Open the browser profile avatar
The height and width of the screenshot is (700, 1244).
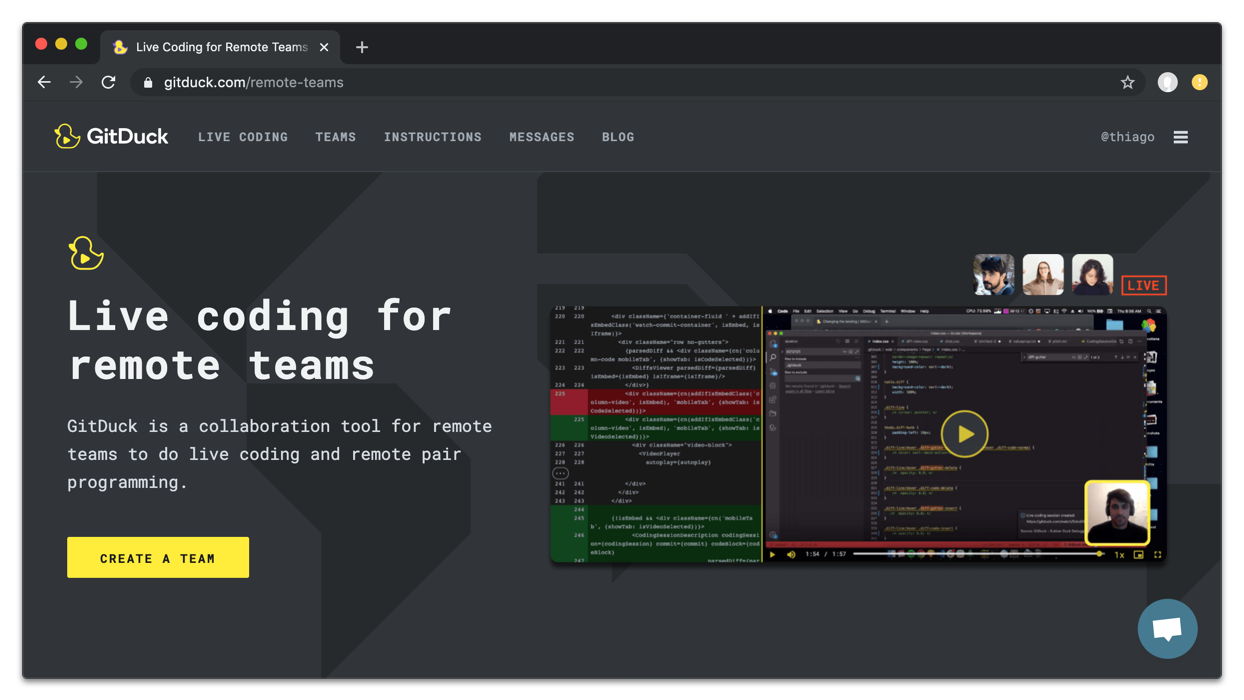pos(1167,82)
